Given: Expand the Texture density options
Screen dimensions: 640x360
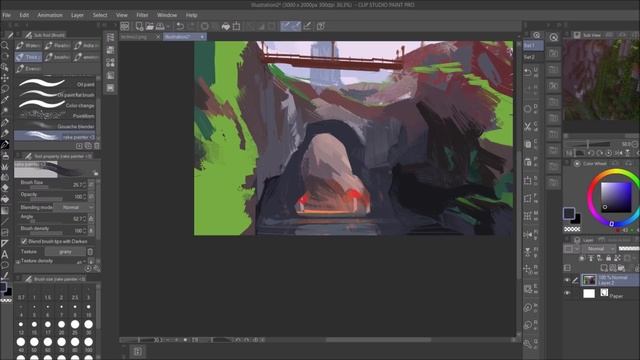Looking at the screenshot, I should tap(18, 261).
